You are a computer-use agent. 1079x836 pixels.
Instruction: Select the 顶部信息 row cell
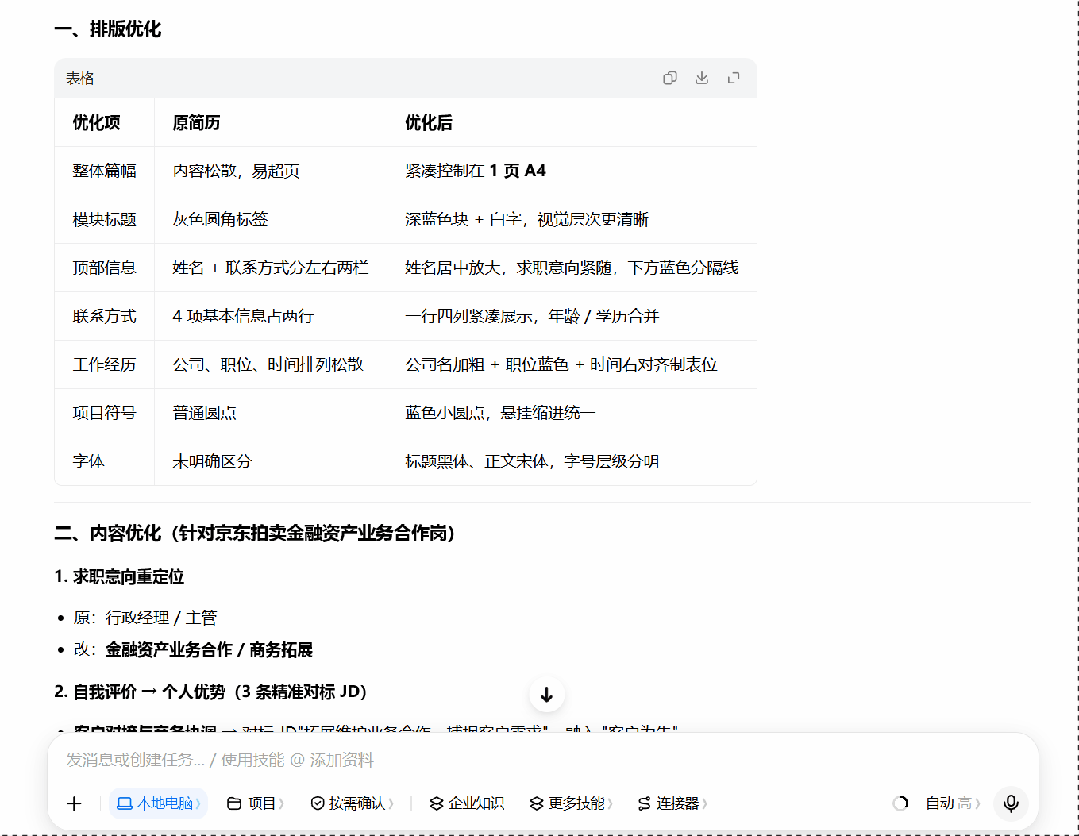point(105,268)
